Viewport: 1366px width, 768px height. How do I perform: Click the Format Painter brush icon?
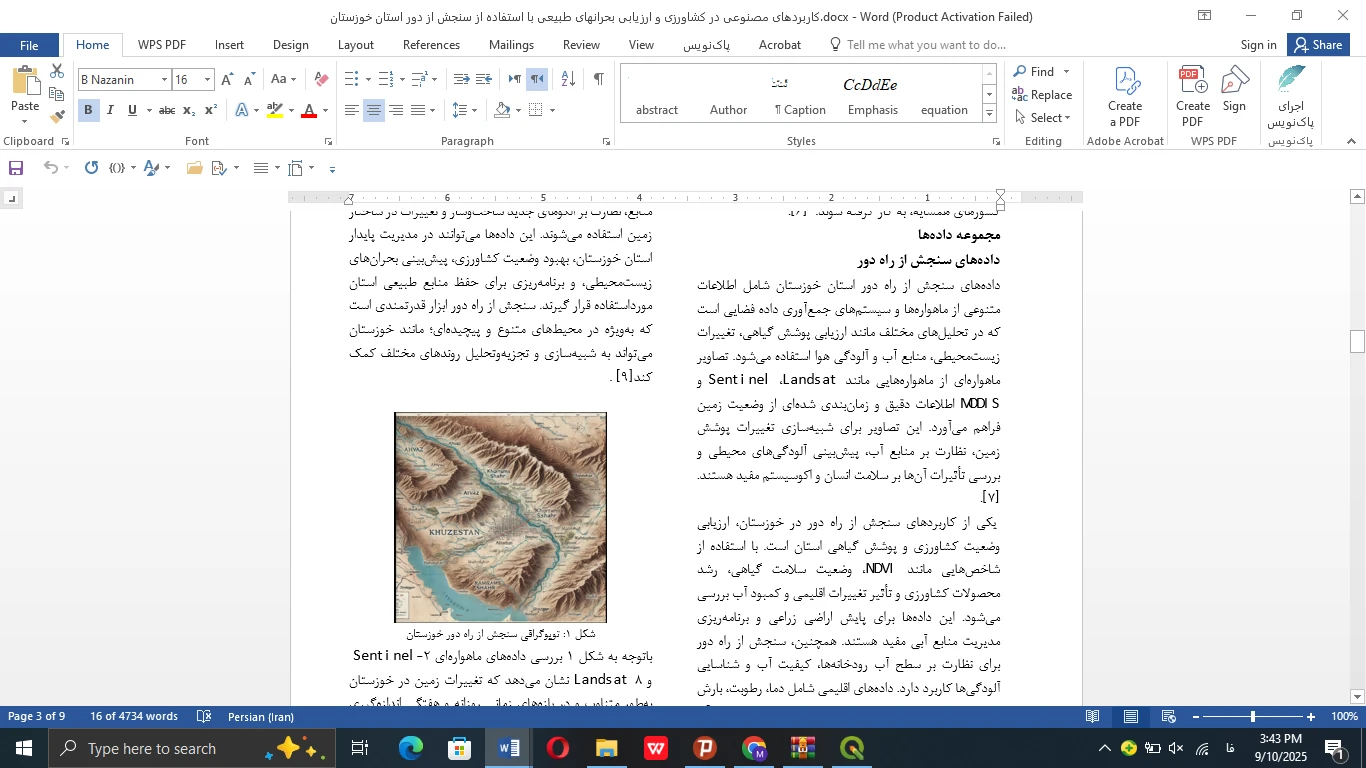tap(57, 116)
